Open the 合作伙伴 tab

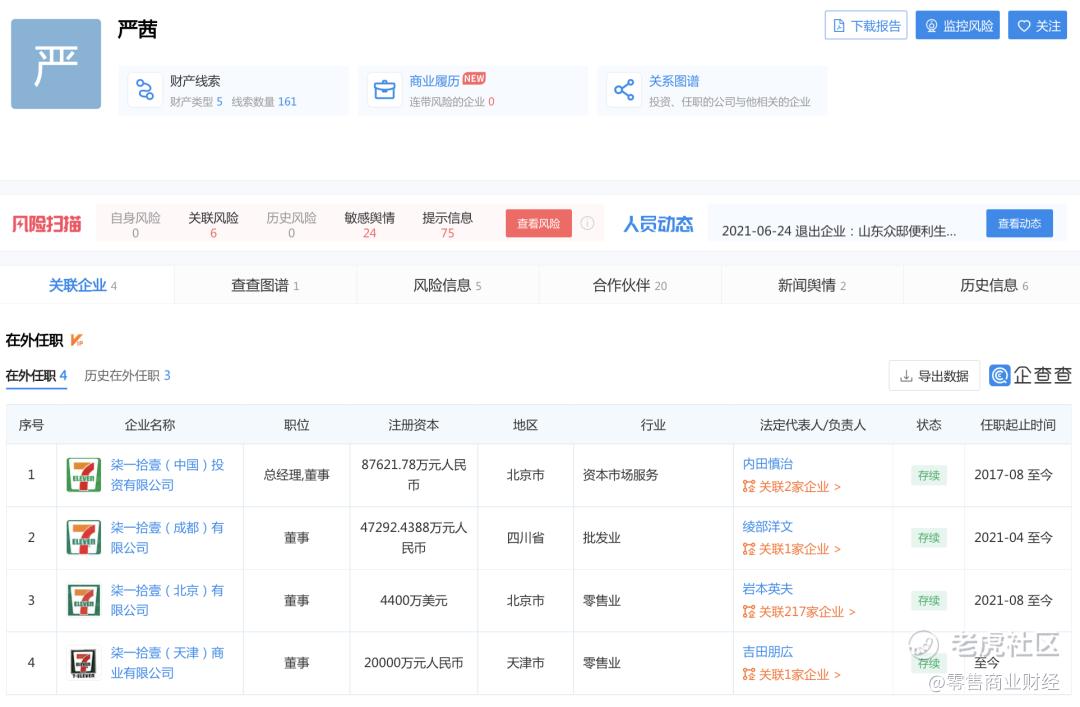point(629,286)
